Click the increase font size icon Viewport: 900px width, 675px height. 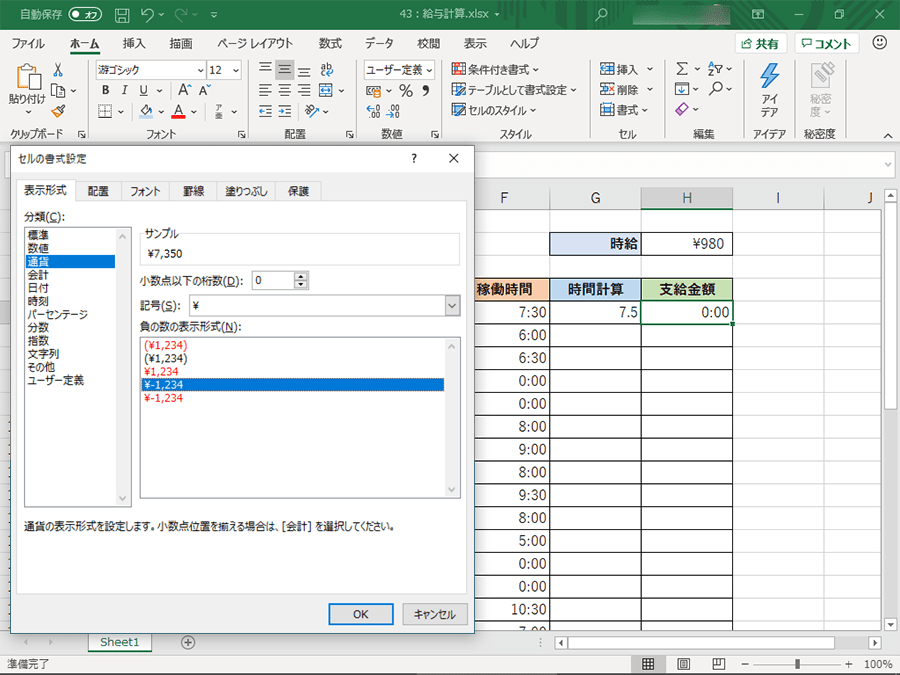click(x=184, y=90)
